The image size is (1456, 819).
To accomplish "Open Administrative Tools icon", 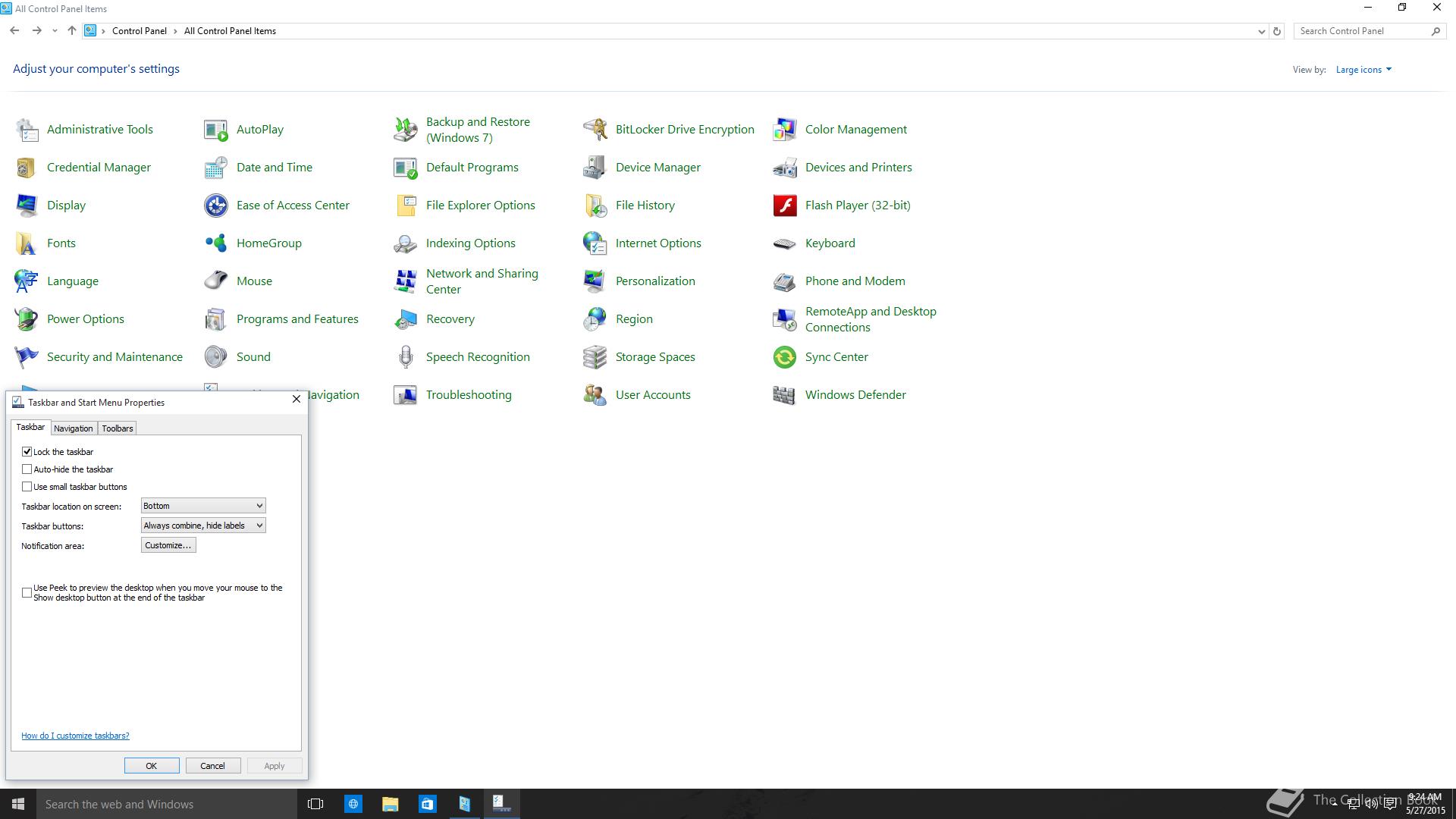I will [27, 130].
